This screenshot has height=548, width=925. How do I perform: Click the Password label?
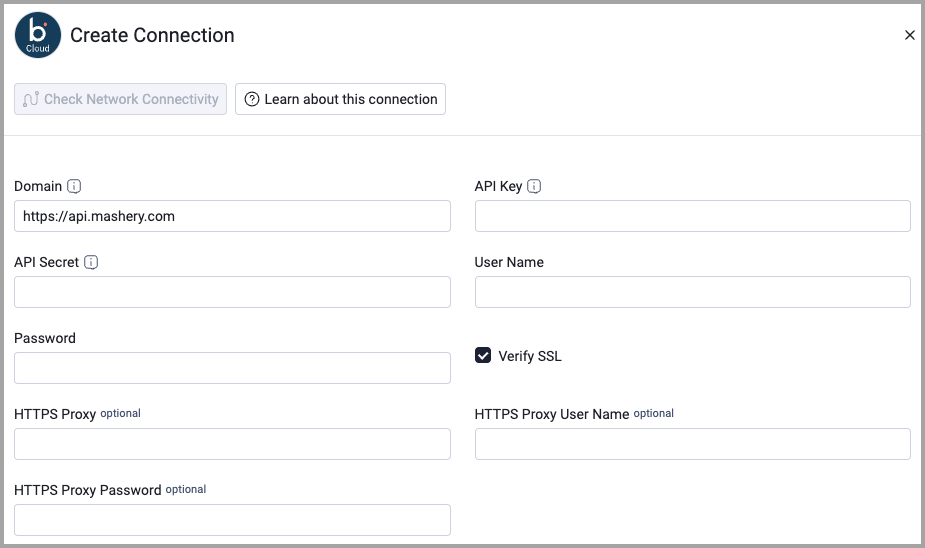click(x=45, y=338)
